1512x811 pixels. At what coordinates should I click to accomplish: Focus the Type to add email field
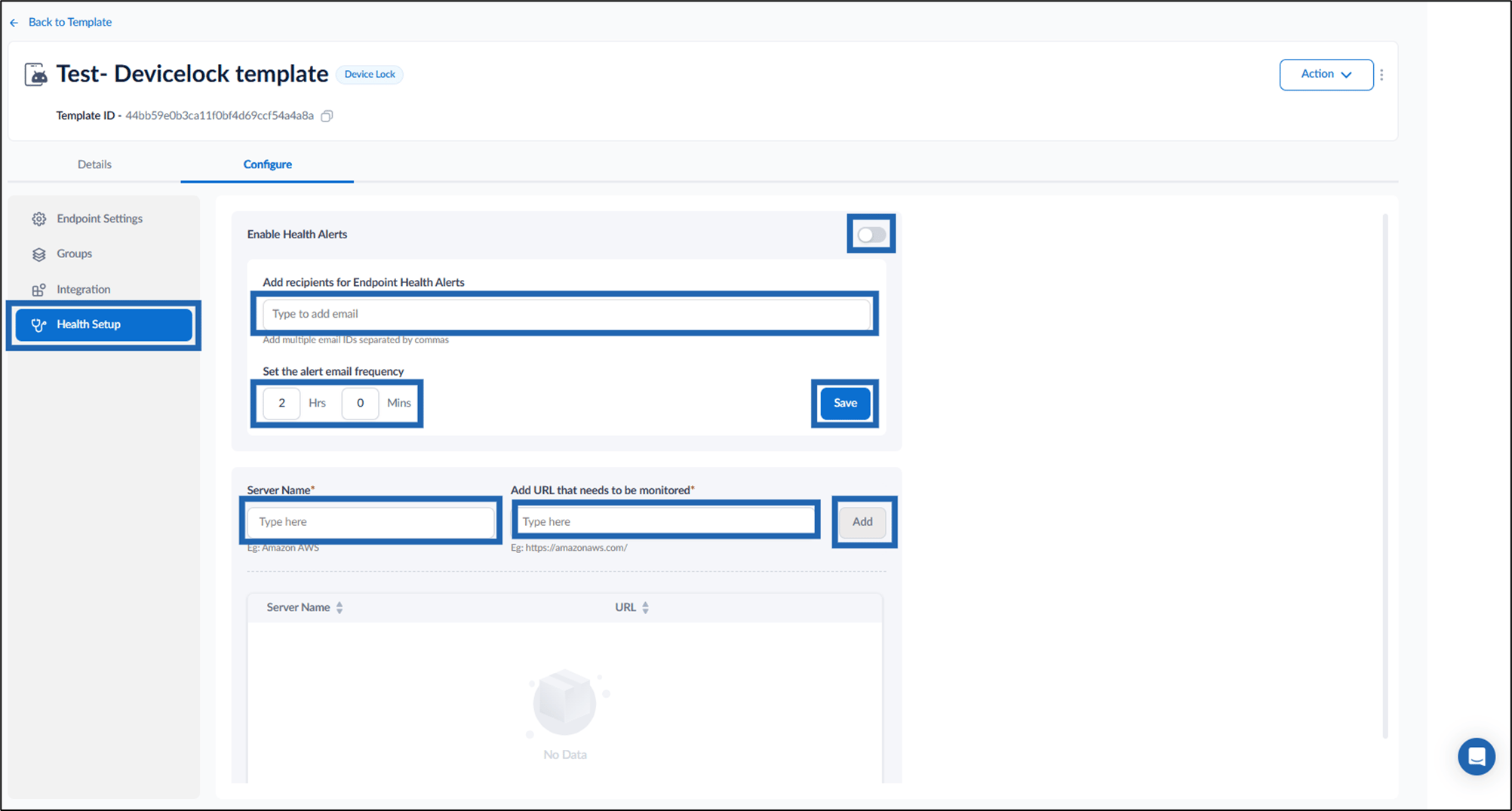click(x=566, y=314)
